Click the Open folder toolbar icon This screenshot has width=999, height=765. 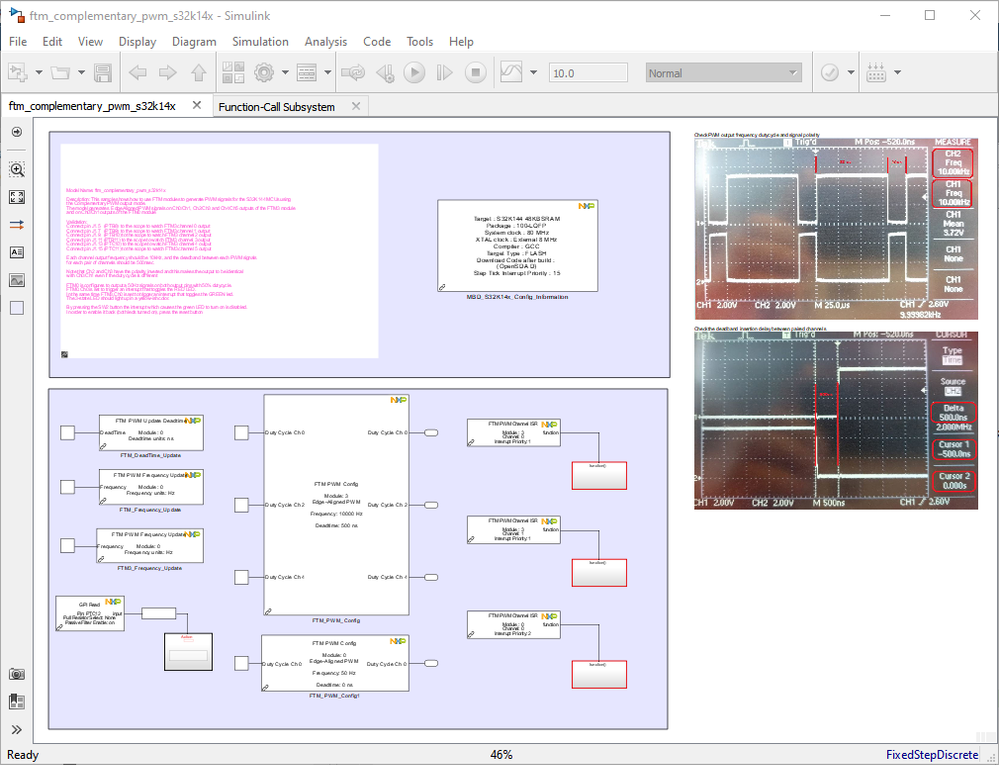point(61,73)
